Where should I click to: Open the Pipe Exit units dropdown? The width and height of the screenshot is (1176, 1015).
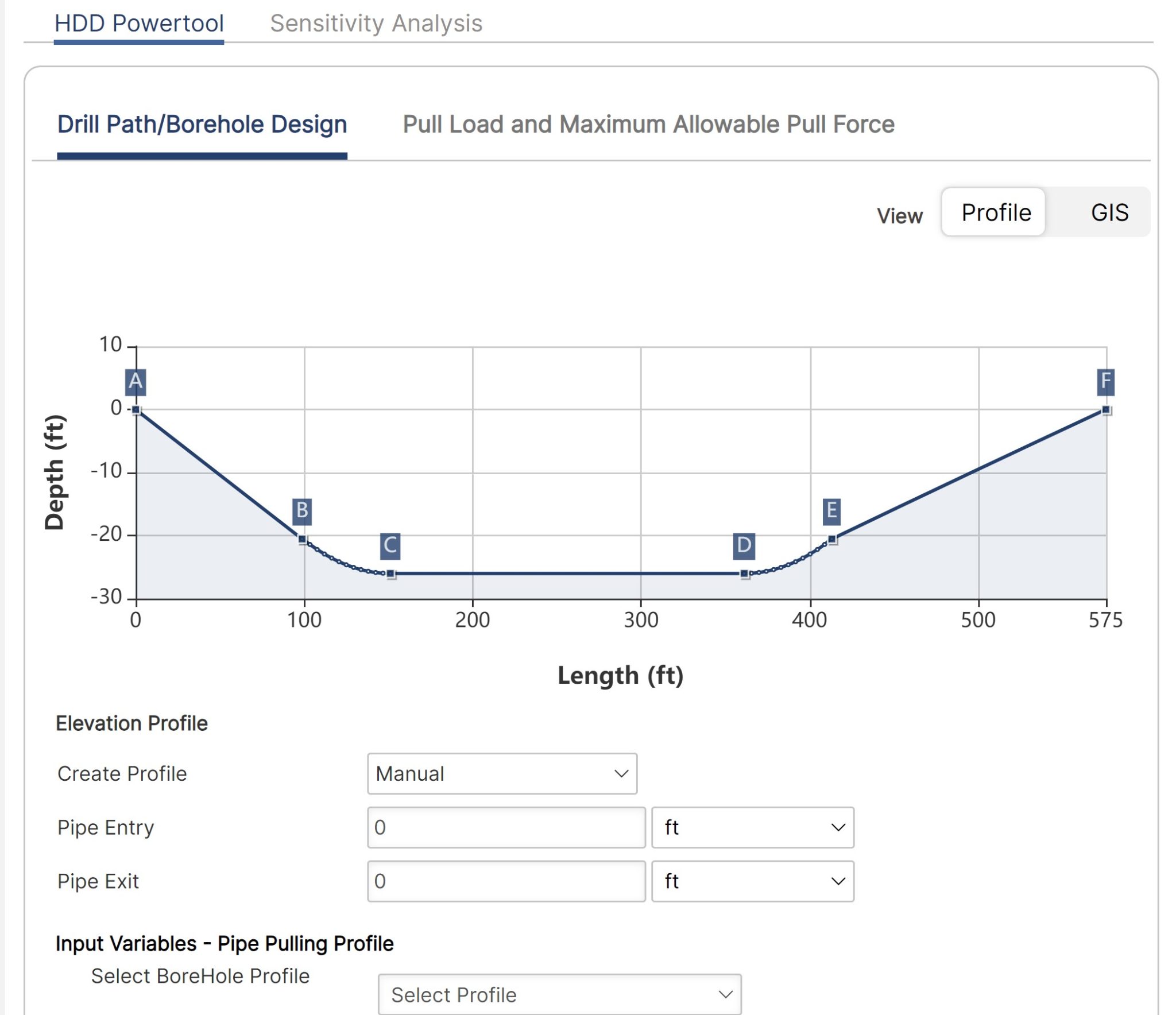point(753,881)
